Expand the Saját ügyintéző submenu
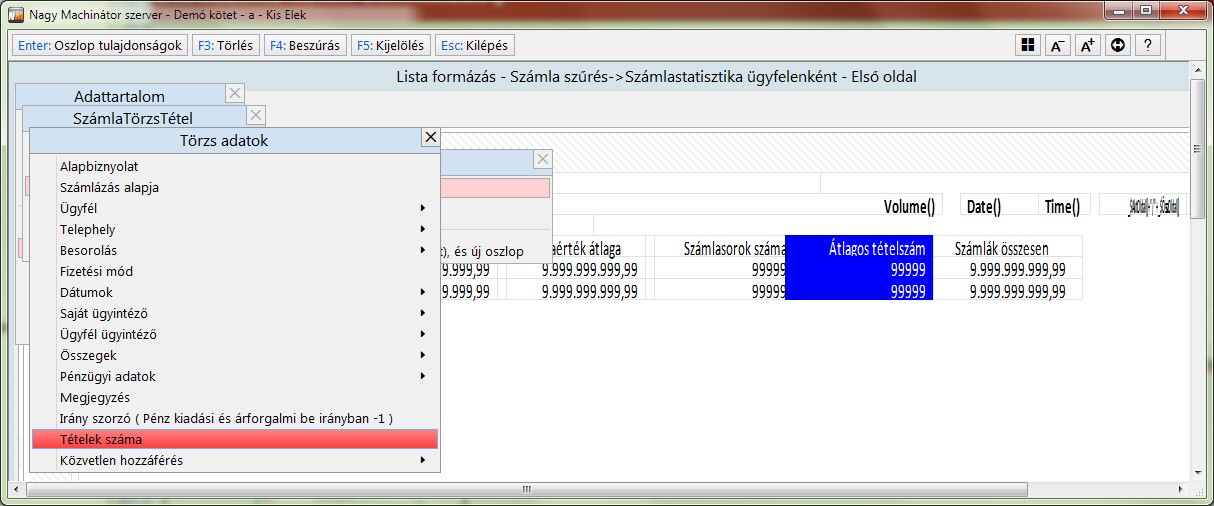The width and height of the screenshot is (1214, 506). tap(234, 313)
